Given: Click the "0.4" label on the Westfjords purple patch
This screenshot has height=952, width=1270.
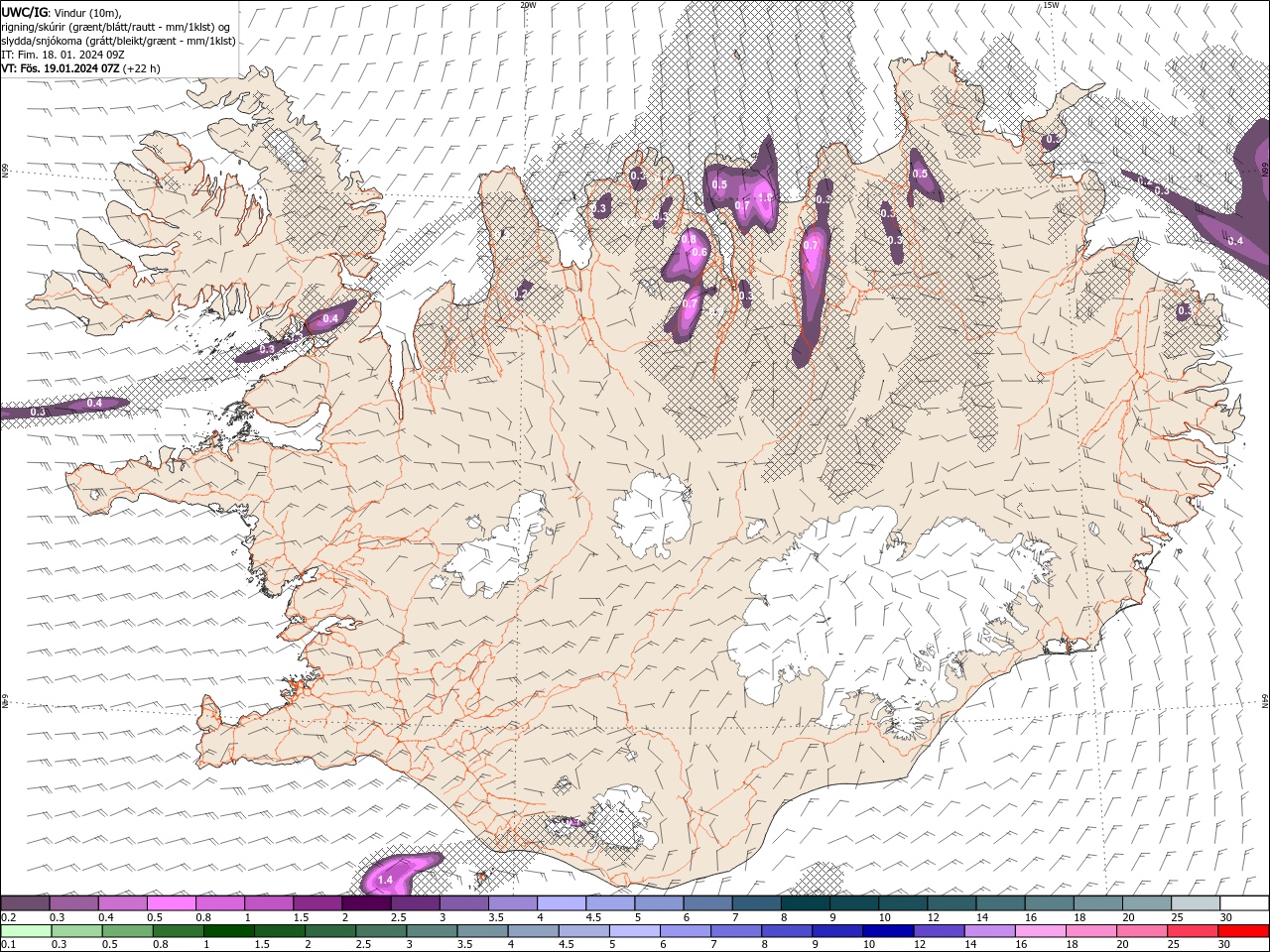Looking at the screenshot, I should point(331,318).
